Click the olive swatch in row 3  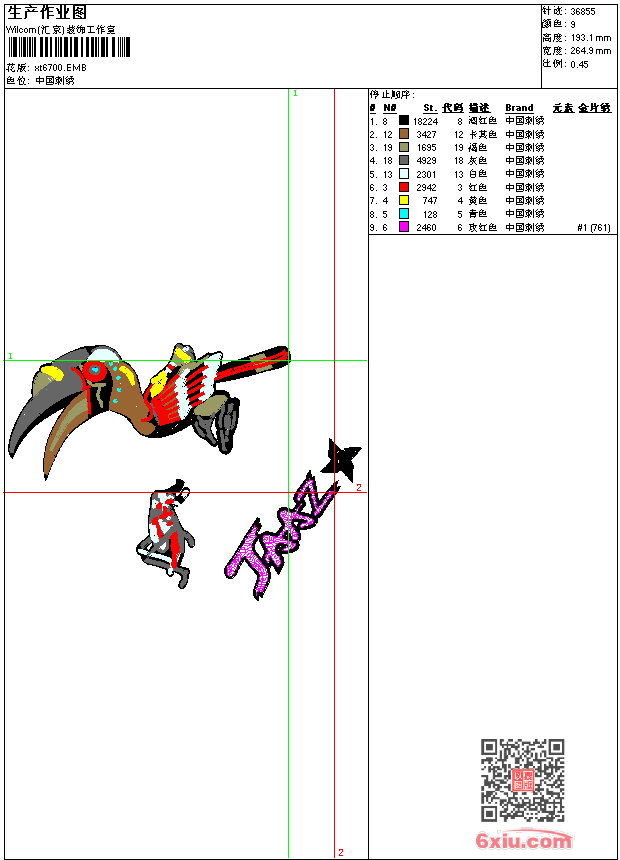(404, 147)
